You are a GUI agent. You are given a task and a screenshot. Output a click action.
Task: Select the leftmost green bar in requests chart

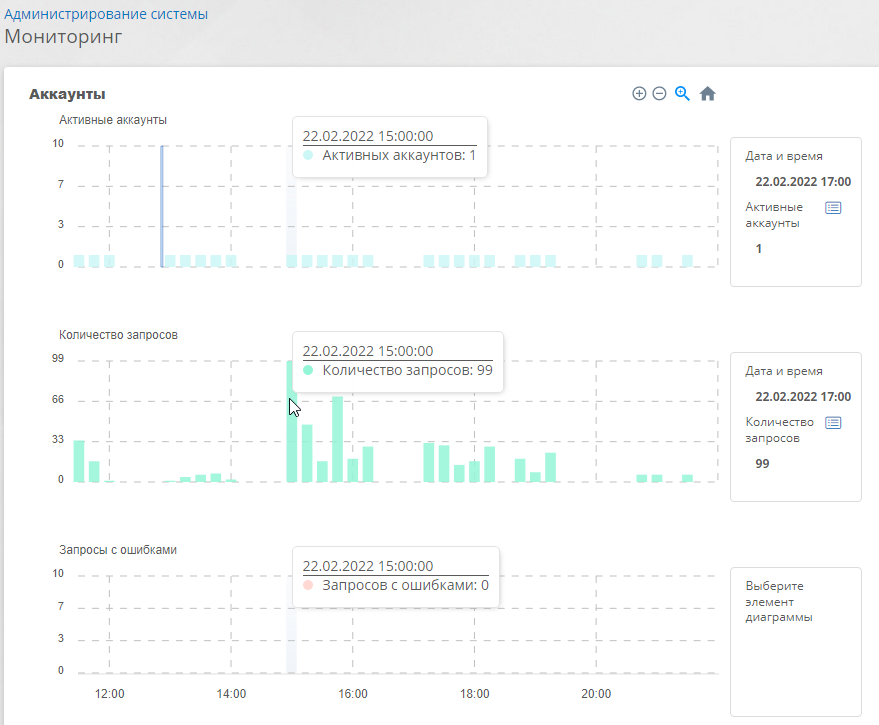pyautogui.click(x=79, y=461)
